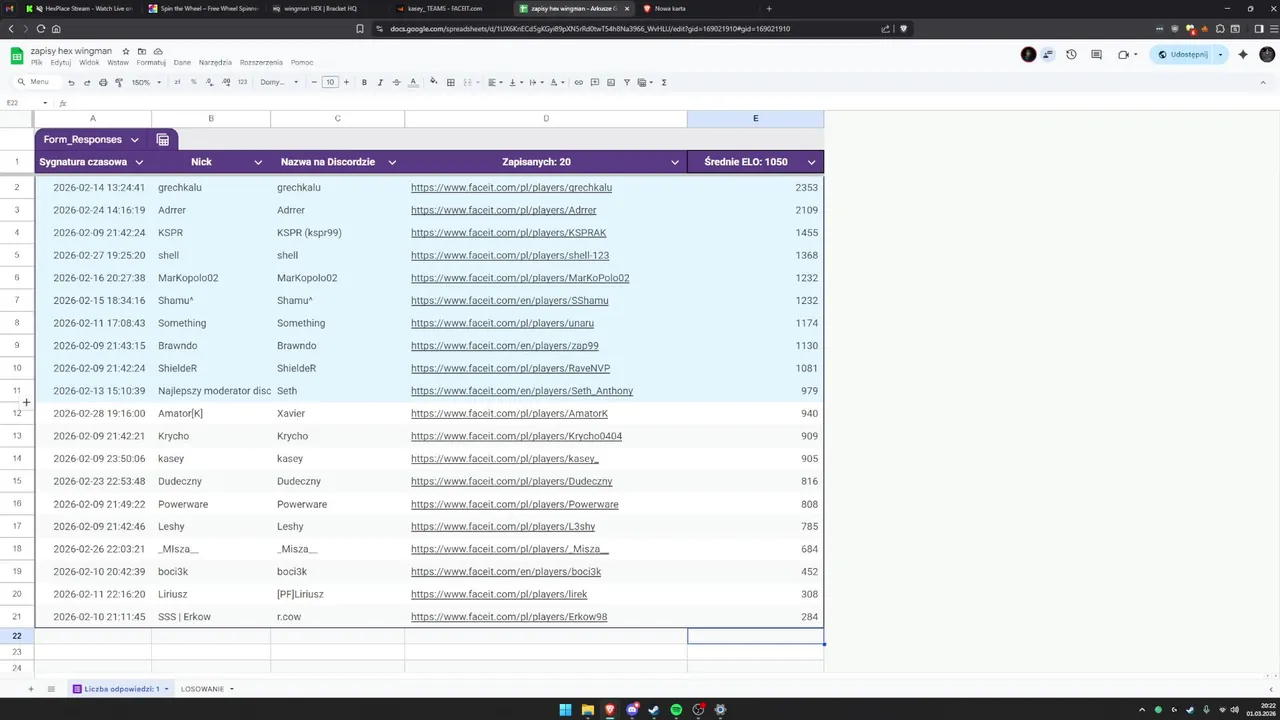This screenshot has width=1280, height=720.
Task: Open Spotify from the taskbar
Action: tap(676, 710)
